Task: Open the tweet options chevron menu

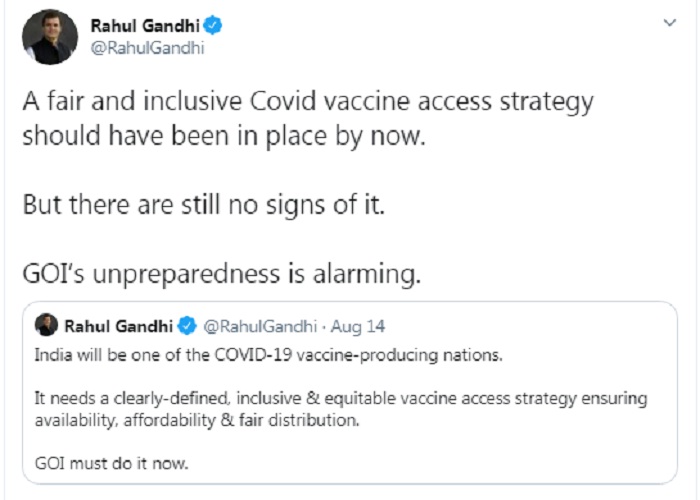Action: tap(669, 22)
